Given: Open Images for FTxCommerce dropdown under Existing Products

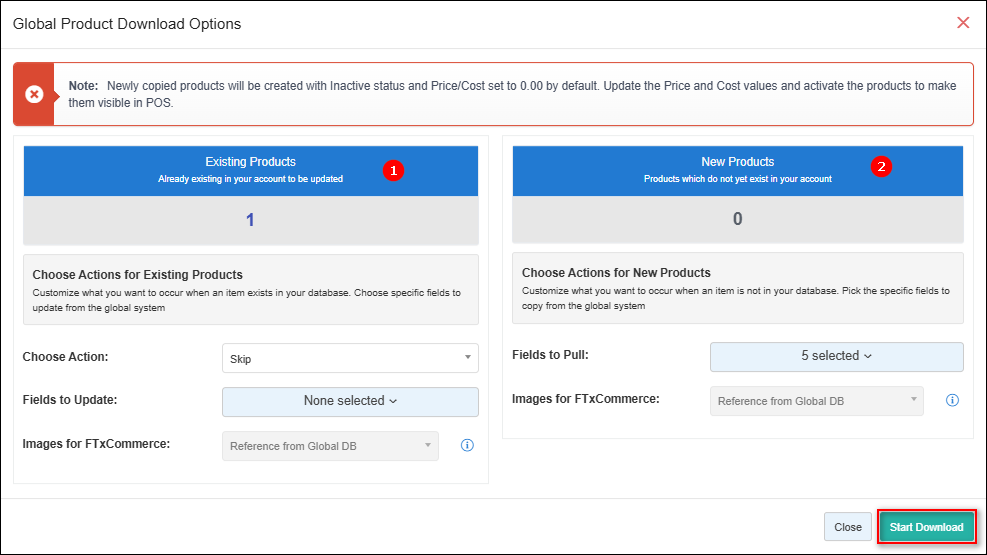Looking at the screenshot, I should (x=330, y=446).
